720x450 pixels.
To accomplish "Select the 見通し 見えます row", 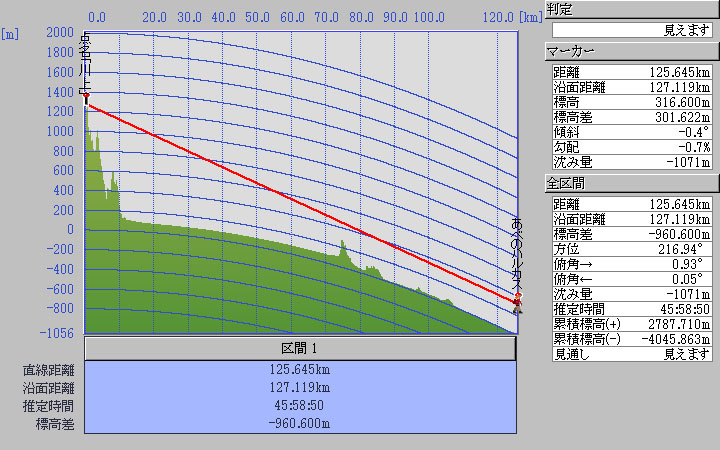I will pos(632,354).
